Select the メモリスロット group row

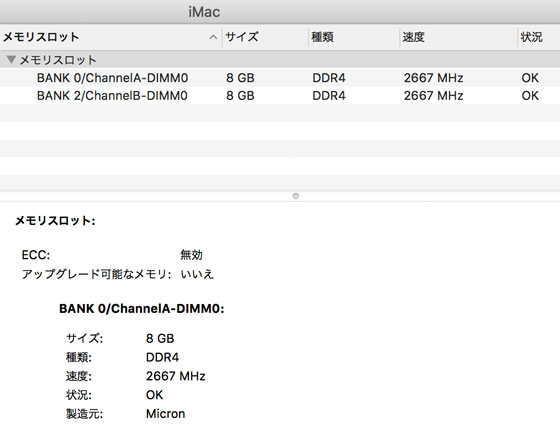(280, 60)
